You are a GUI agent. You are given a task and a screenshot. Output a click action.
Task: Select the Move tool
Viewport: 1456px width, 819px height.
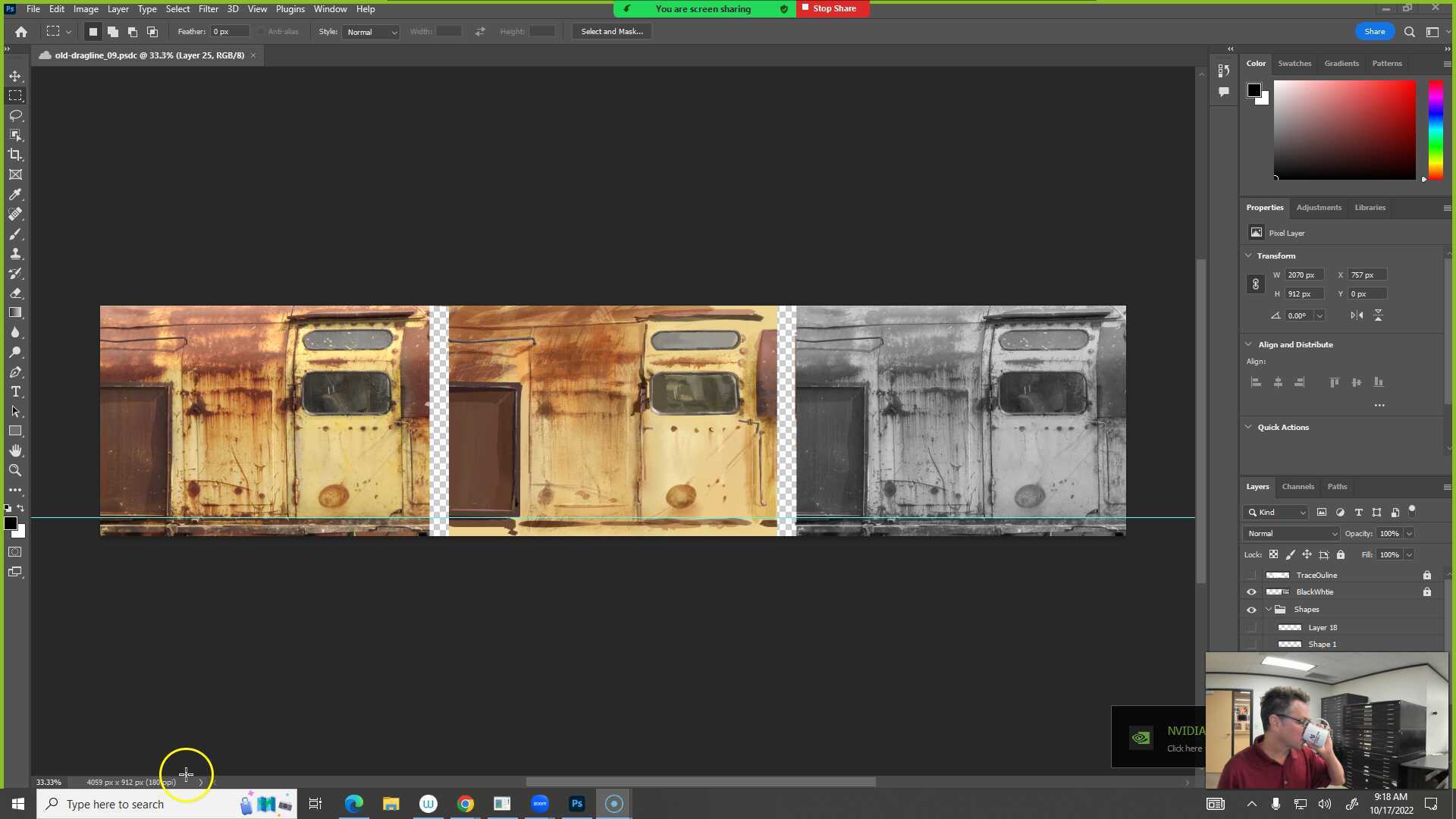point(15,76)
